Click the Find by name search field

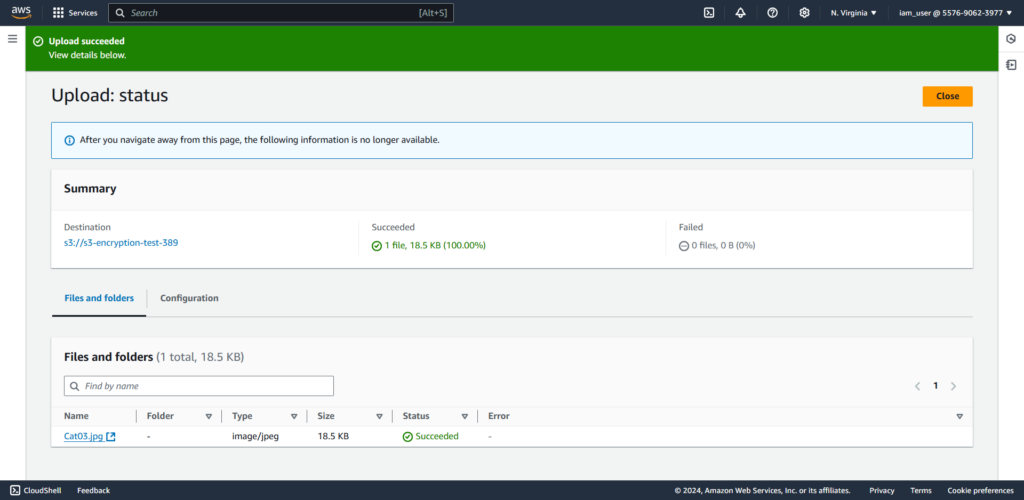[199, 386]
